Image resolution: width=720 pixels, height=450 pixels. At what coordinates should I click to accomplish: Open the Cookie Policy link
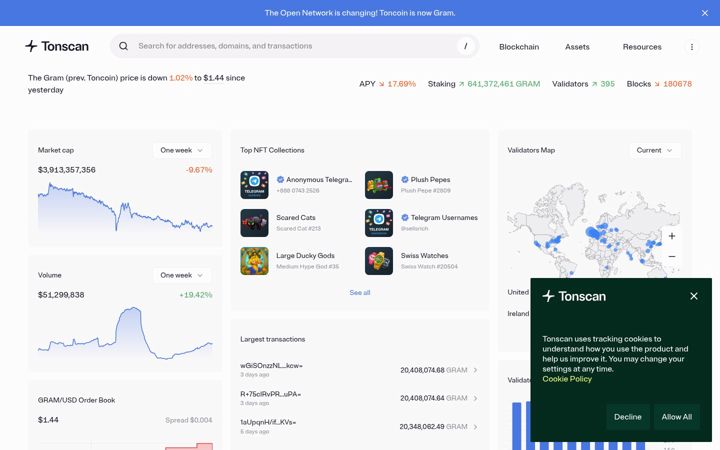567,379
